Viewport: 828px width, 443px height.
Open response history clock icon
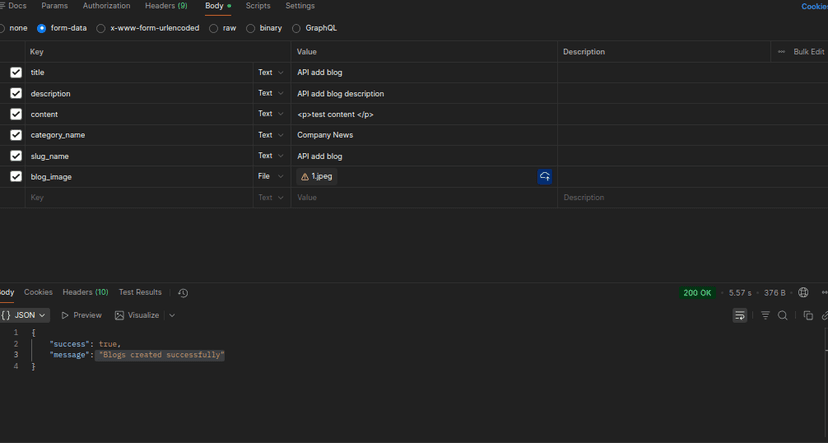(x=183, y=293)
